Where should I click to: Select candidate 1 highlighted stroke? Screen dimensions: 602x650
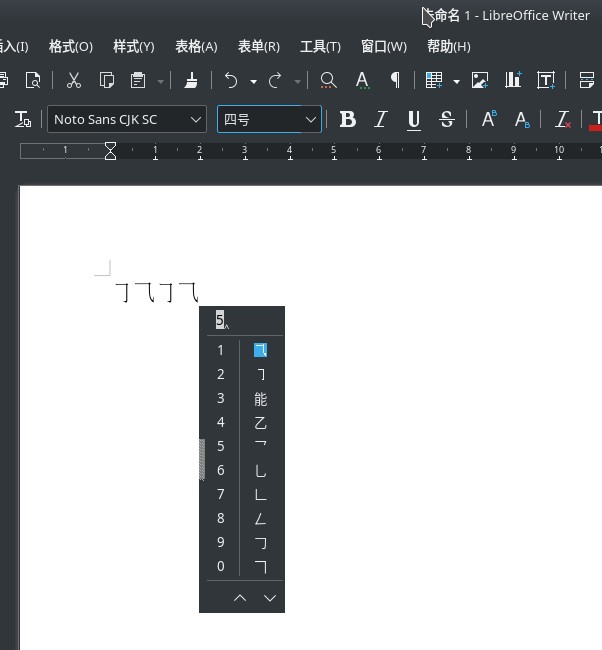coord(260,350)
